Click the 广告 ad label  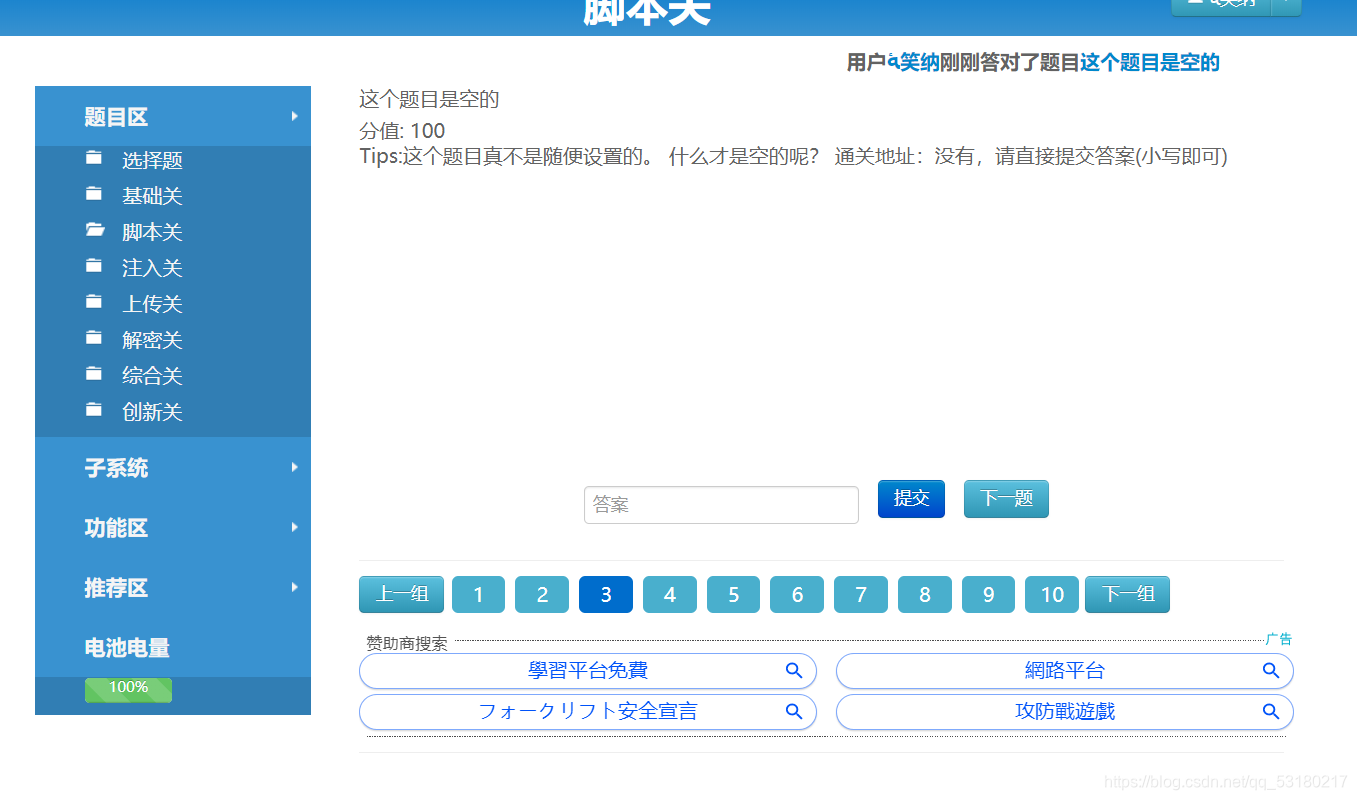click(x=1279, y=639)
